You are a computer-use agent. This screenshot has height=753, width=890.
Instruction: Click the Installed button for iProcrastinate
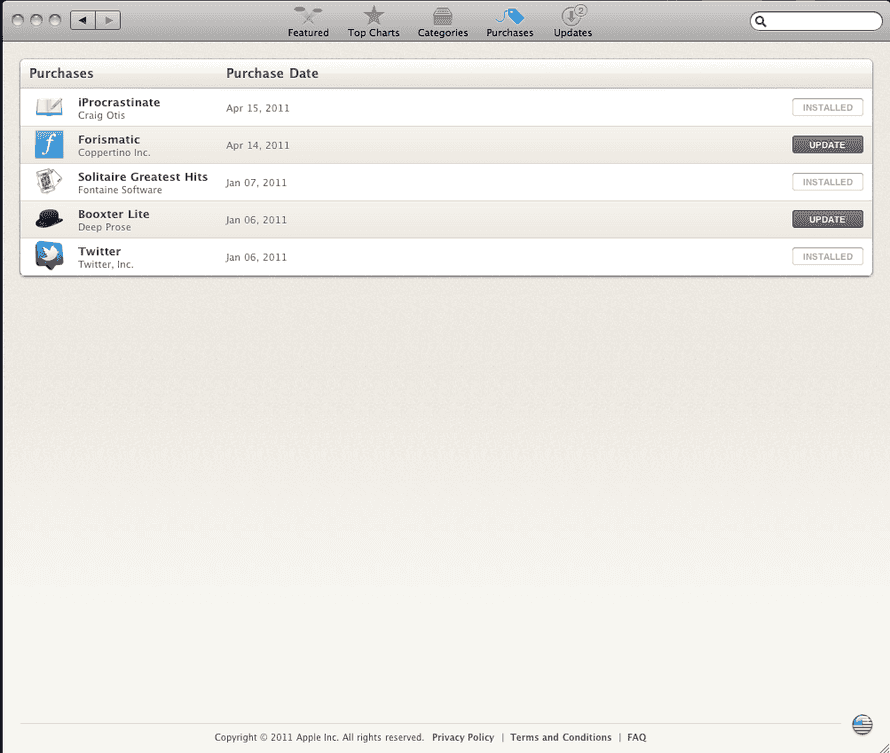(828, 107)
